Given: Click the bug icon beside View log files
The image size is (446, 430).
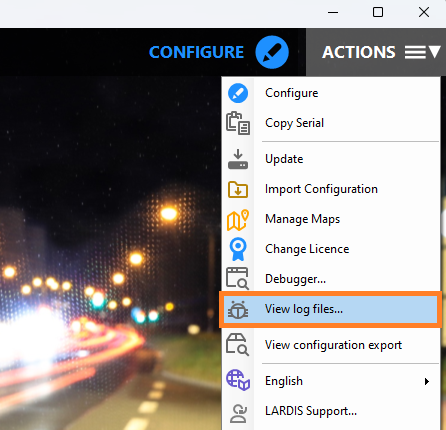Looking at the screenshot, I should coord(238,309).
